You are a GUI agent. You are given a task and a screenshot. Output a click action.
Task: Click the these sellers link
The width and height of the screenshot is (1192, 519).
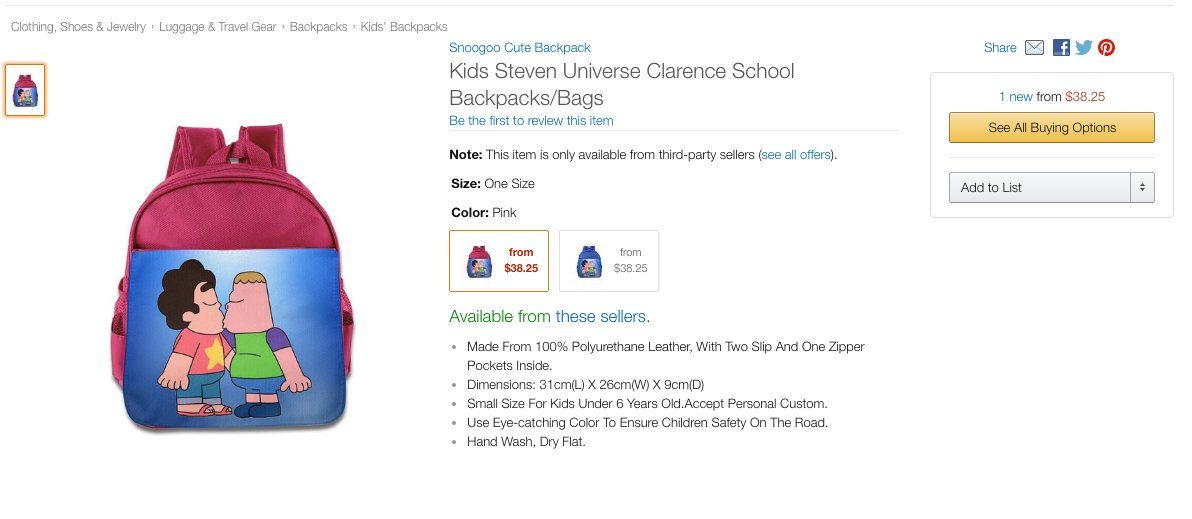(601, 316)
